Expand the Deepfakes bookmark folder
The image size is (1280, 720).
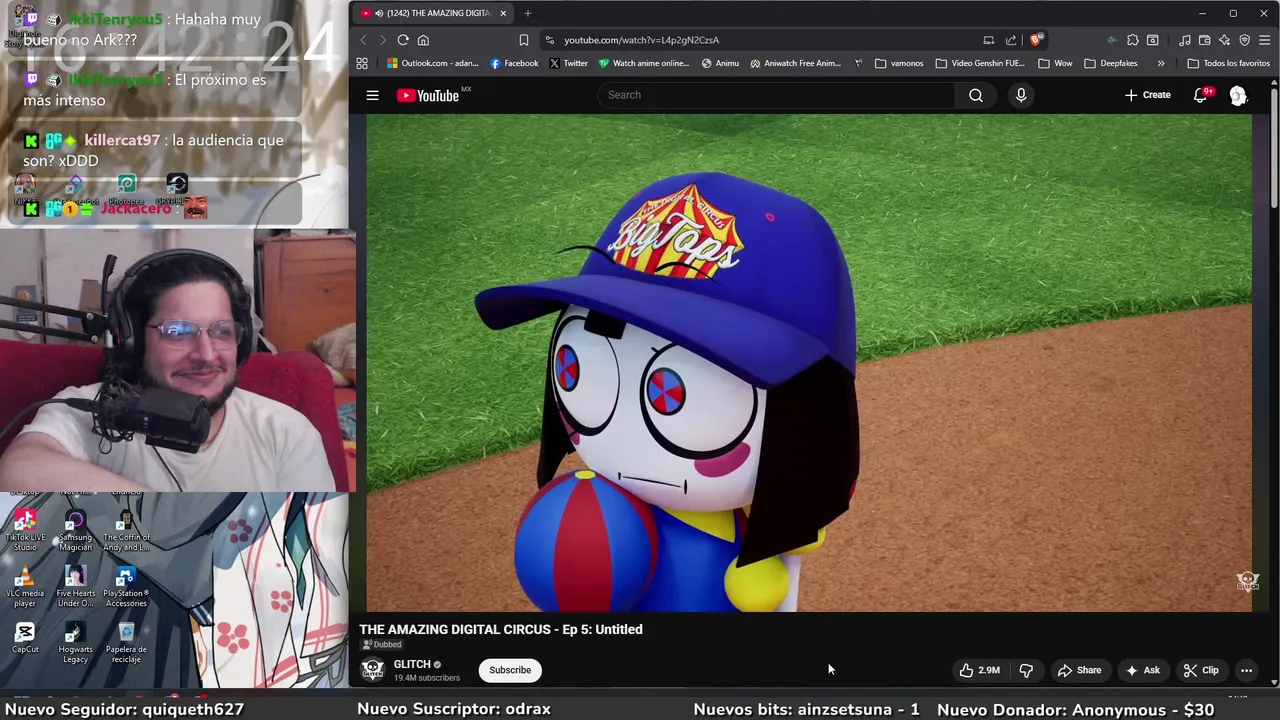click(1110, 63)
